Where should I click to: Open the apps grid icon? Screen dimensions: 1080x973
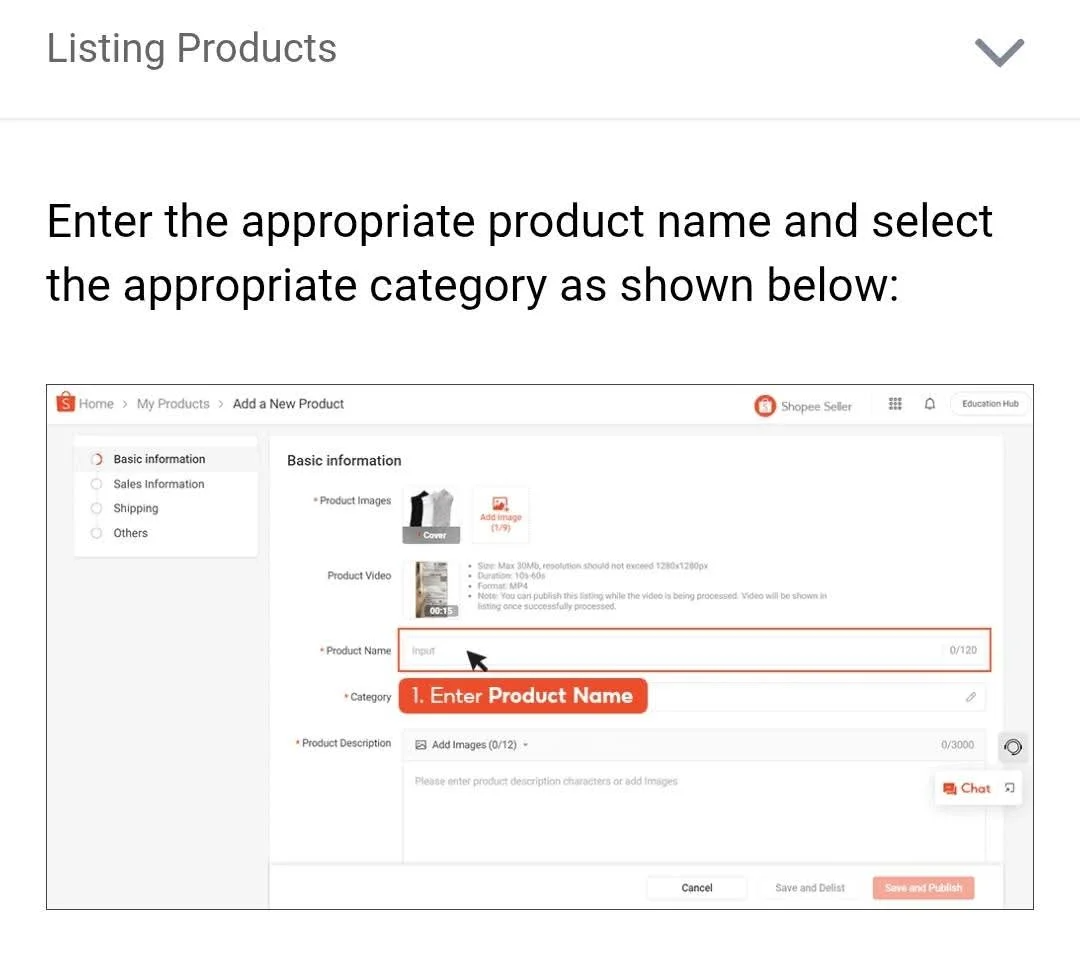[895, 404]
